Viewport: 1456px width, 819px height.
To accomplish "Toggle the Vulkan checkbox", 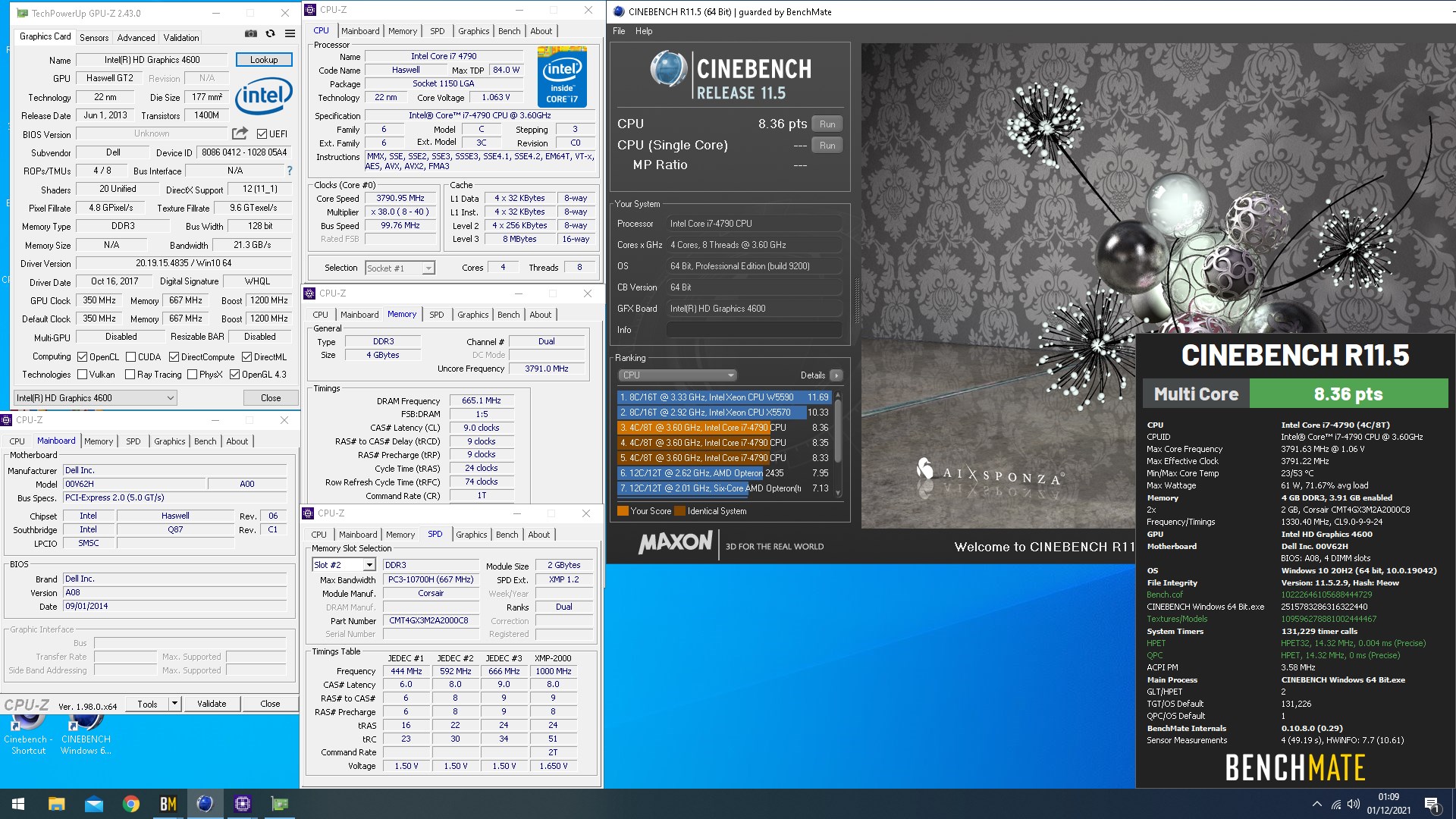I will pyautogui.click(x=82, y=375).
